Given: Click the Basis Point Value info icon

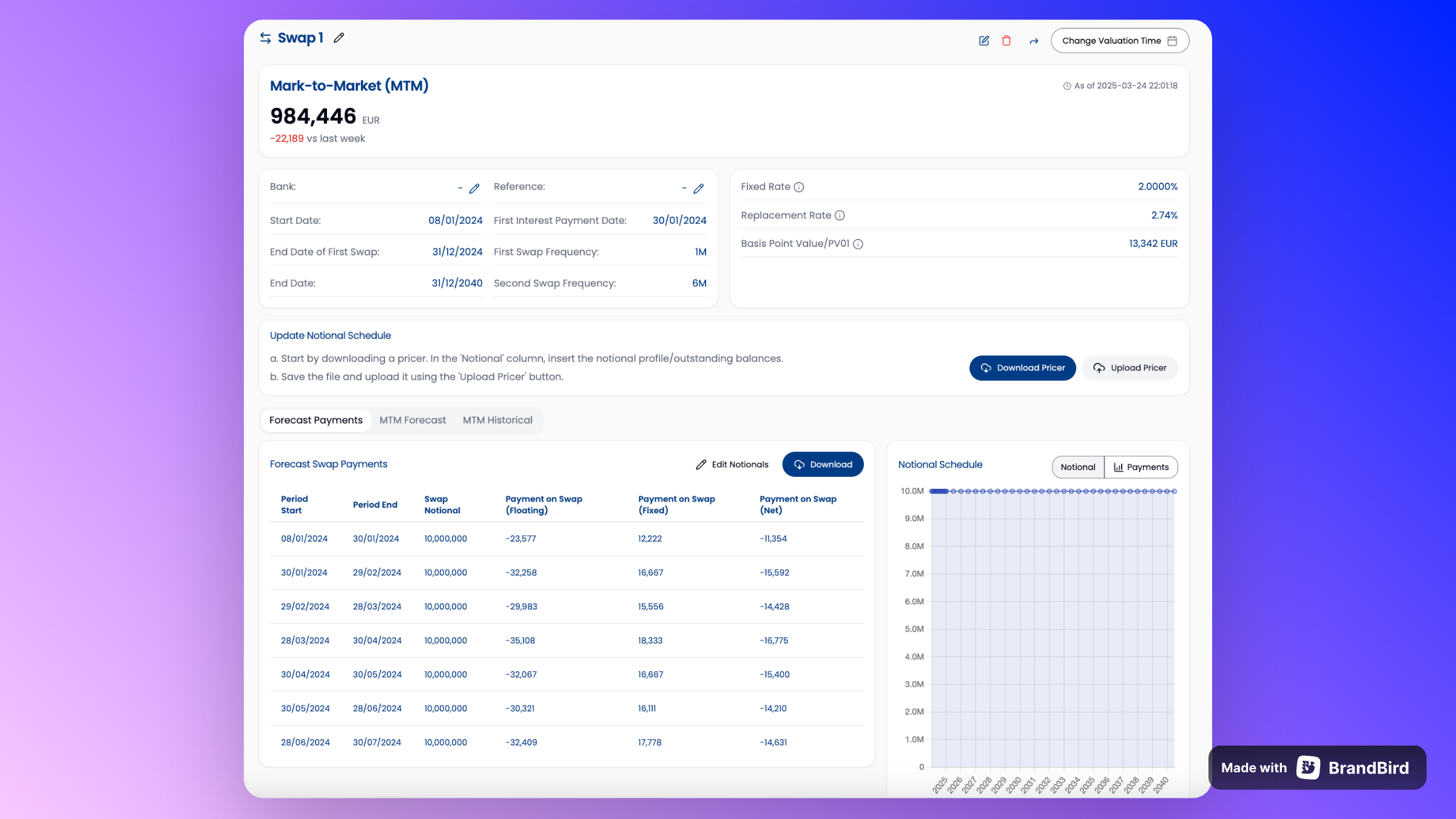Looking at the screenshot, I should click(x=858, y=244).
